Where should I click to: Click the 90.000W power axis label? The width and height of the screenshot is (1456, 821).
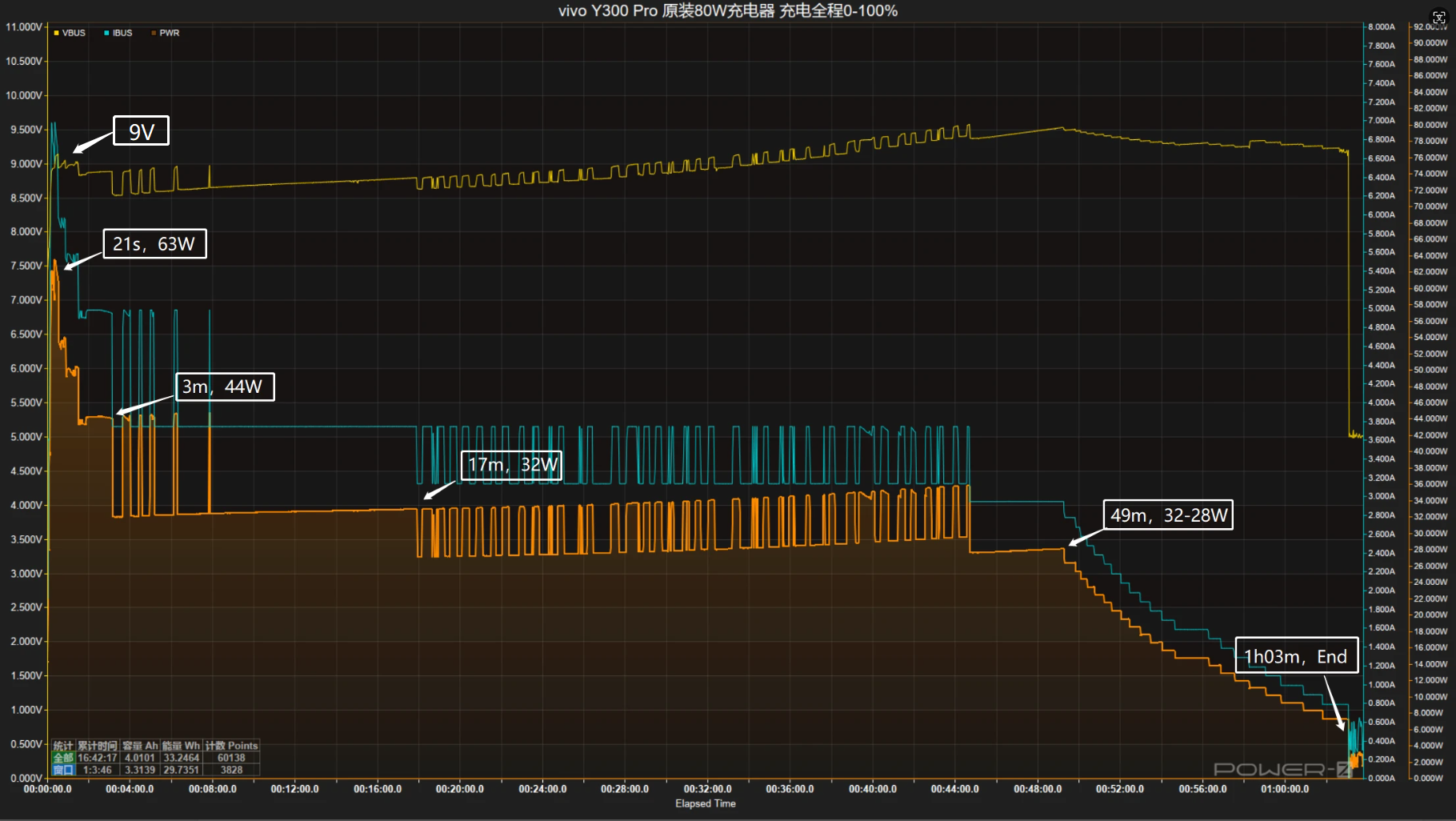pos(1430,42)
